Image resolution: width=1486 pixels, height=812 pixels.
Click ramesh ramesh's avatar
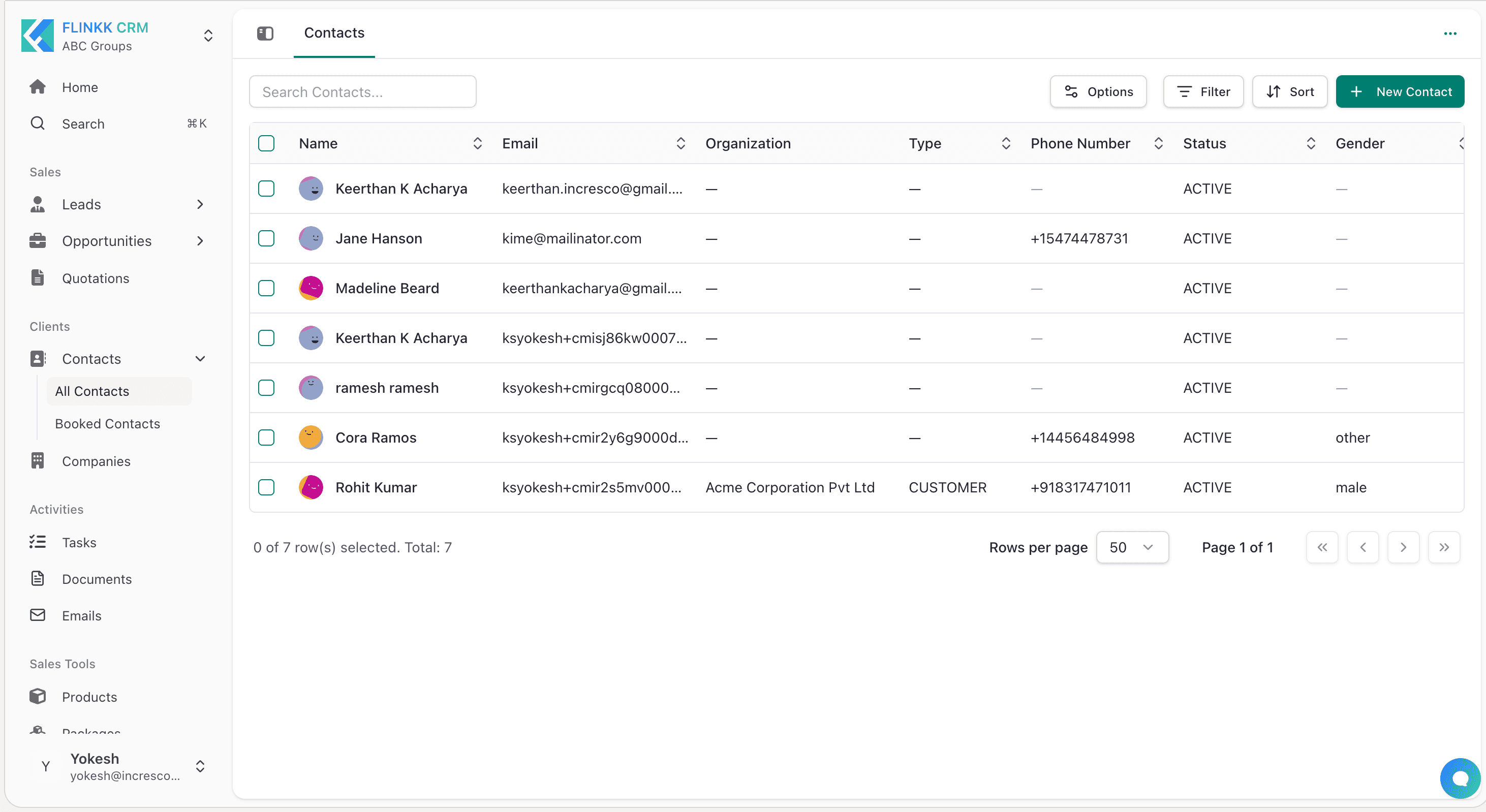pyautogui.click(x=311, y=388)
